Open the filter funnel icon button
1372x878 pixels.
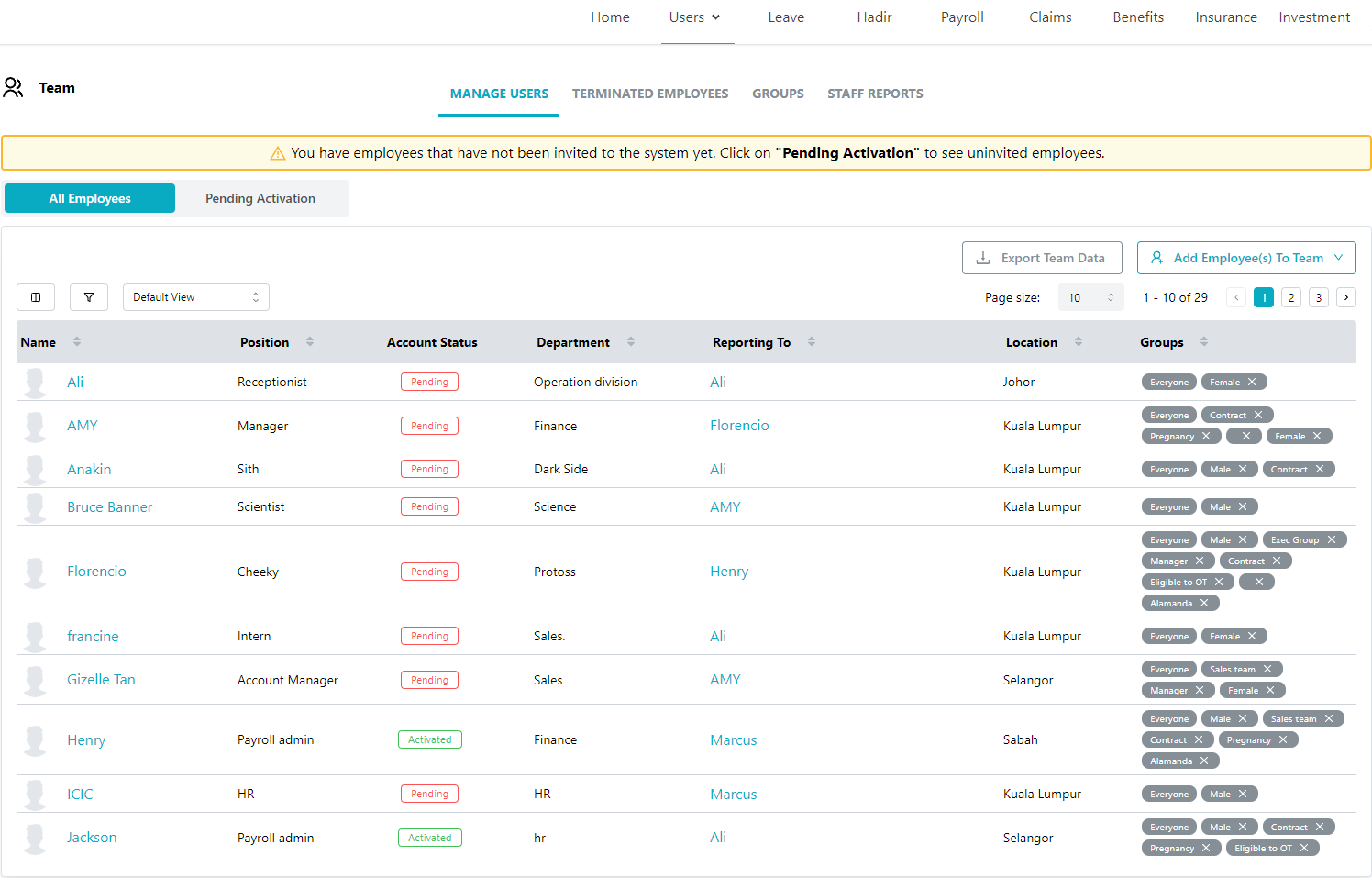tap(89, 297)
